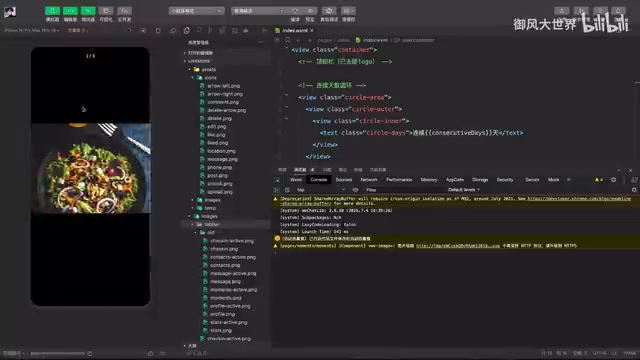This screenshot has width=640, height=360.
Task: Switch to the Storage devtools tab
Action: point(480,180)
